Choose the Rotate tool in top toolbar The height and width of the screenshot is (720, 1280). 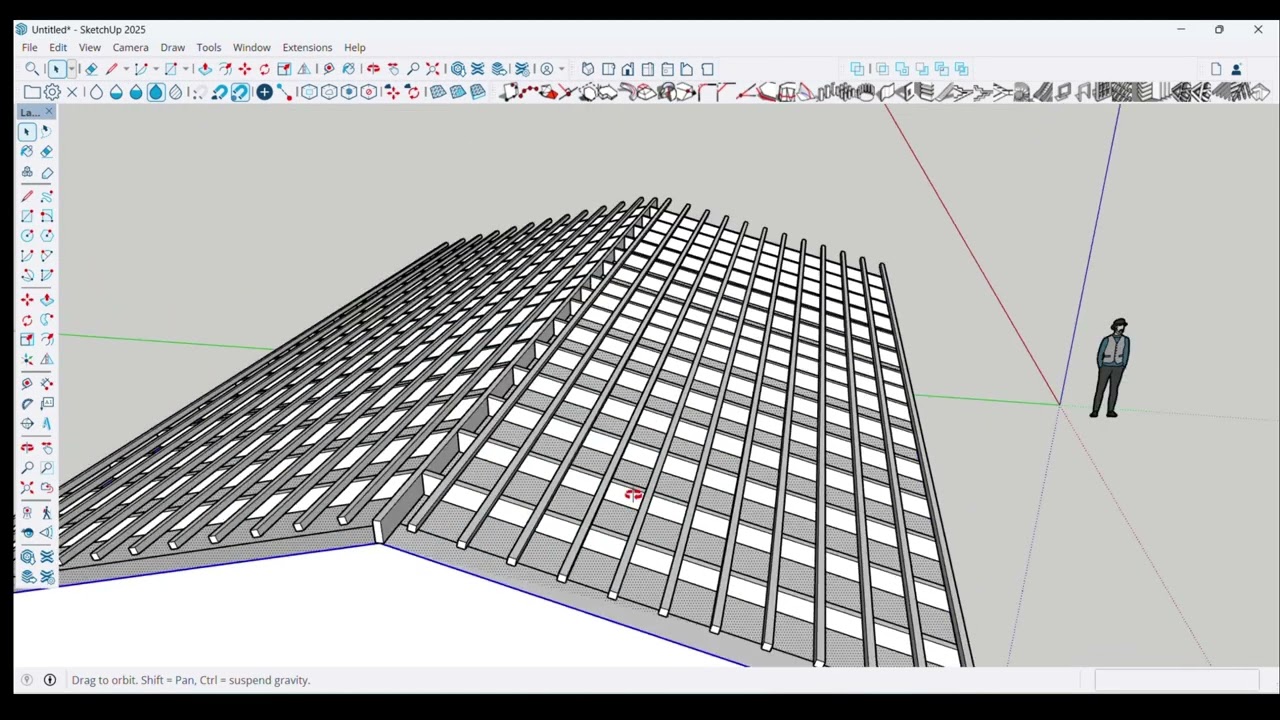[x=265, y=69]
